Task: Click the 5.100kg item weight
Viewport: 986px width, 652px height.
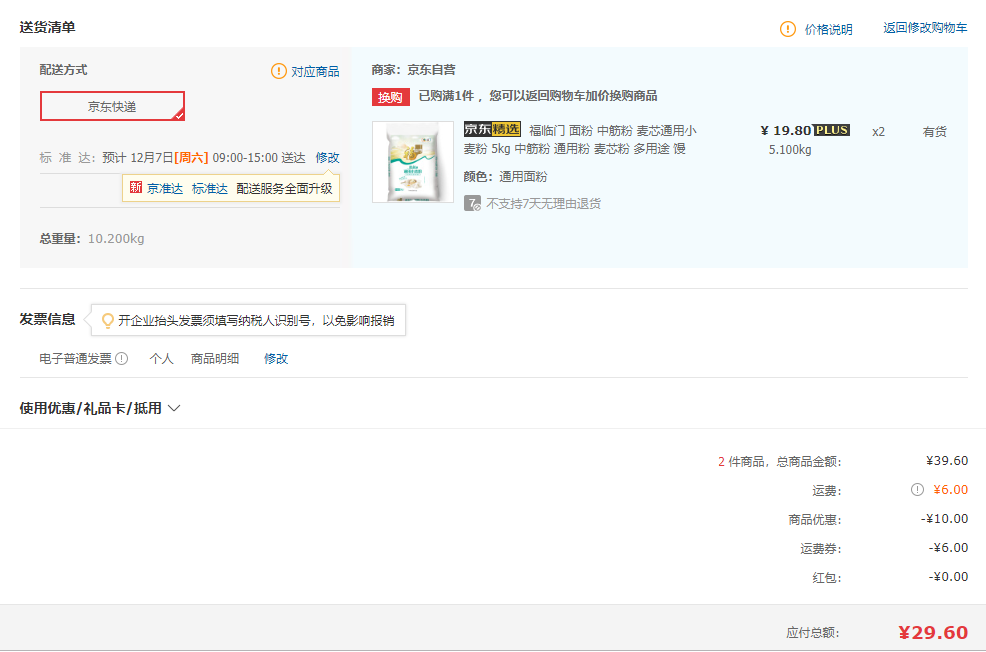Action: pyautogui.click(x=790, y=150)
